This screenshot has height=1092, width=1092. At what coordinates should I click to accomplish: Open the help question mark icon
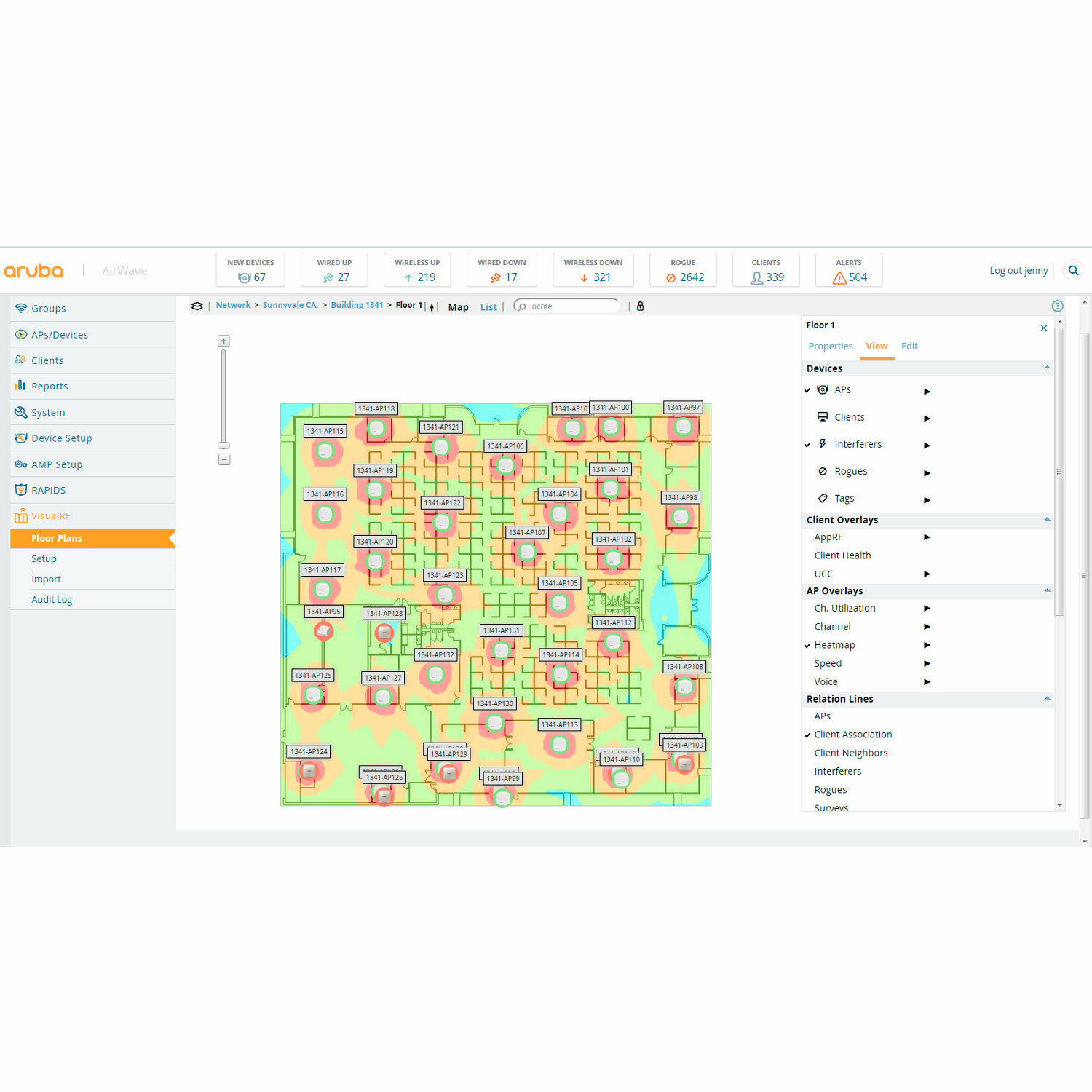point(1057,306)
